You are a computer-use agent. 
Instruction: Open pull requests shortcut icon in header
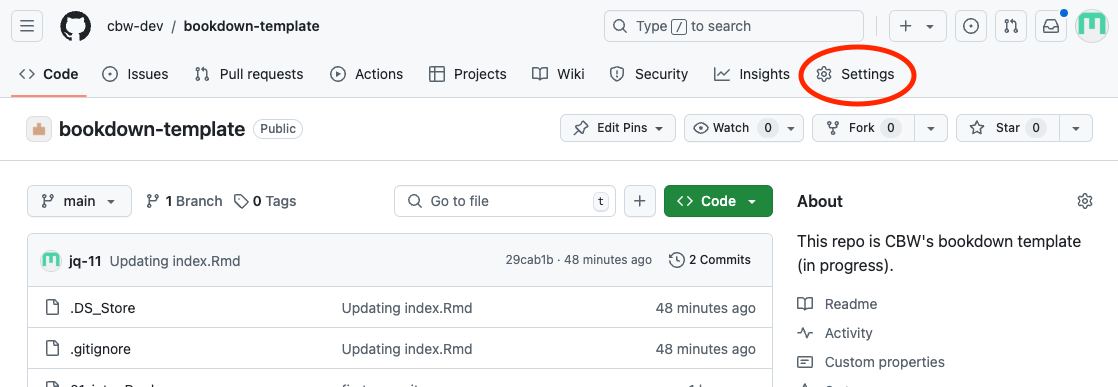tap(1010, 26)
